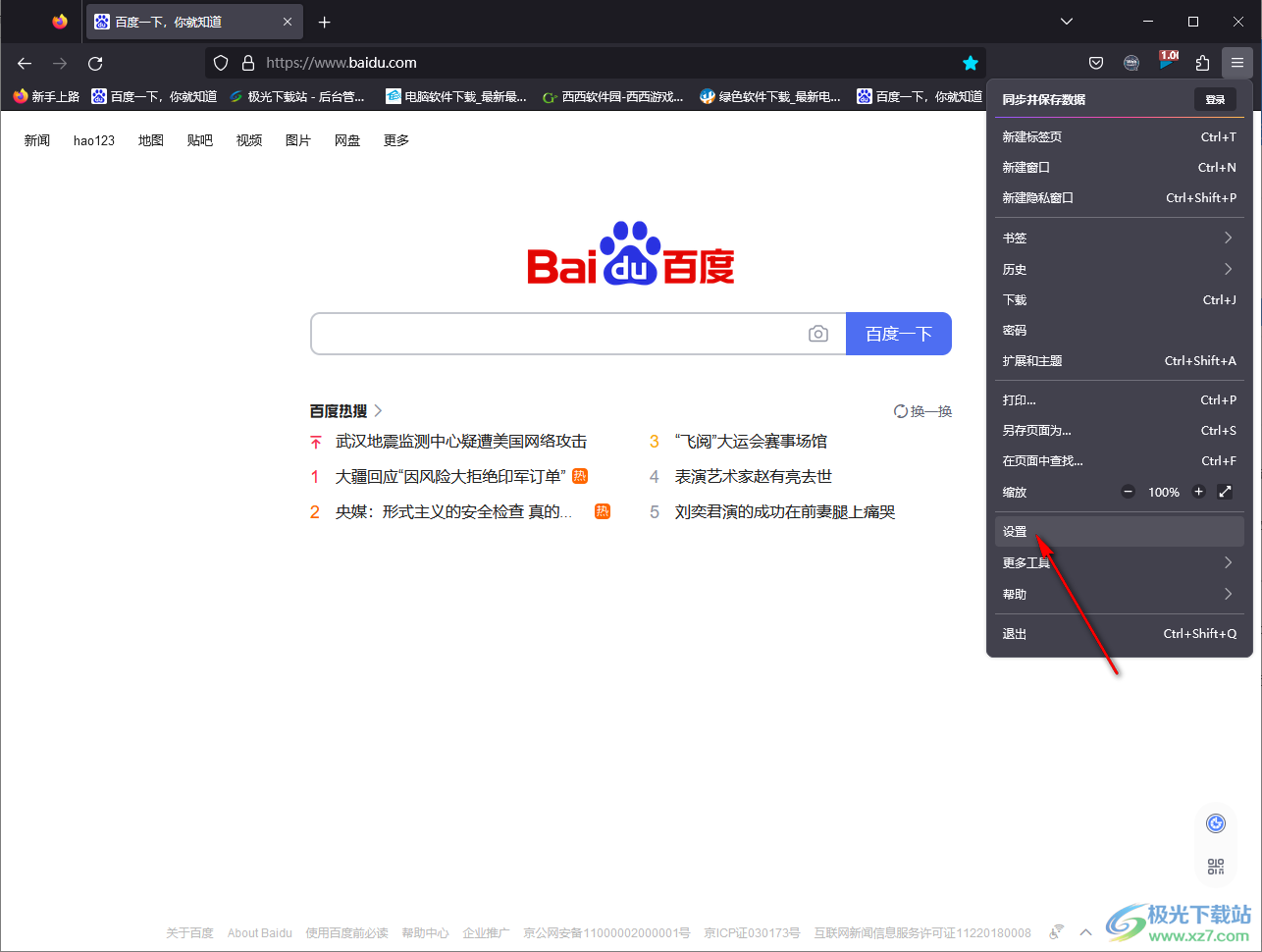Toggle the blue bookmark star
Screen dimensions: 1262x952
tap(971, 63)
